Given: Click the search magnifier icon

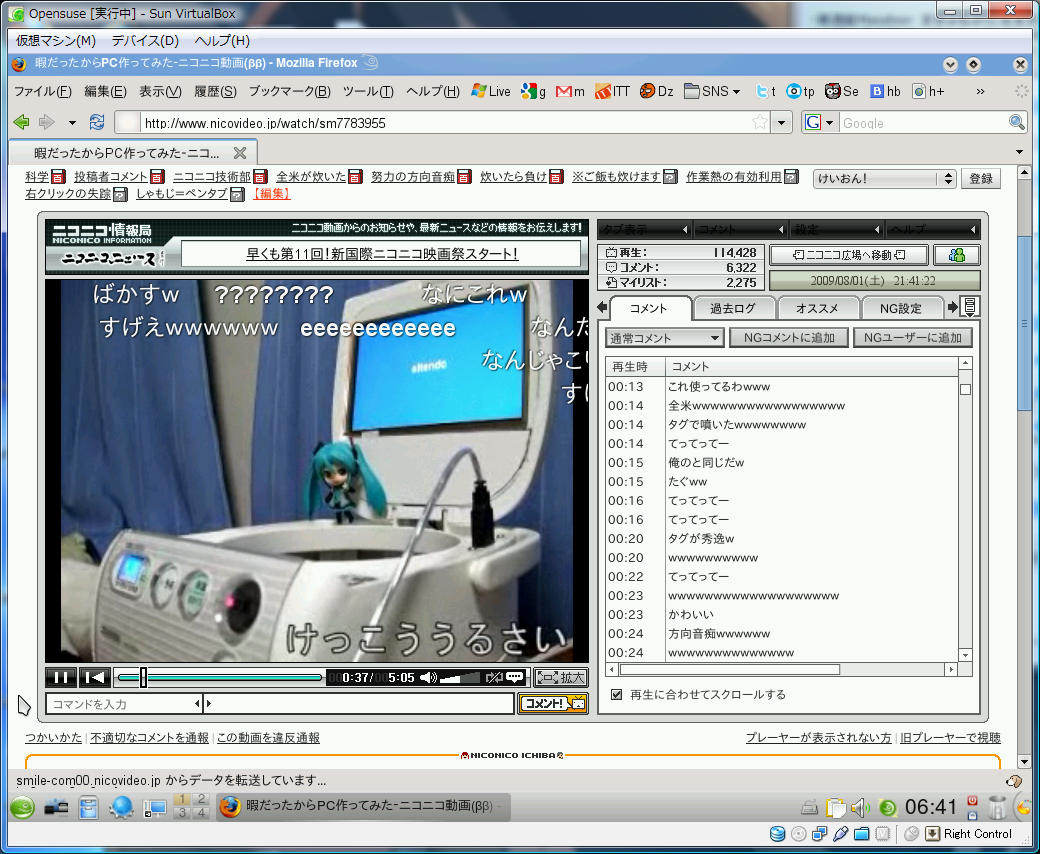Looking at the screenshot, I should [x=1016, y=122].
